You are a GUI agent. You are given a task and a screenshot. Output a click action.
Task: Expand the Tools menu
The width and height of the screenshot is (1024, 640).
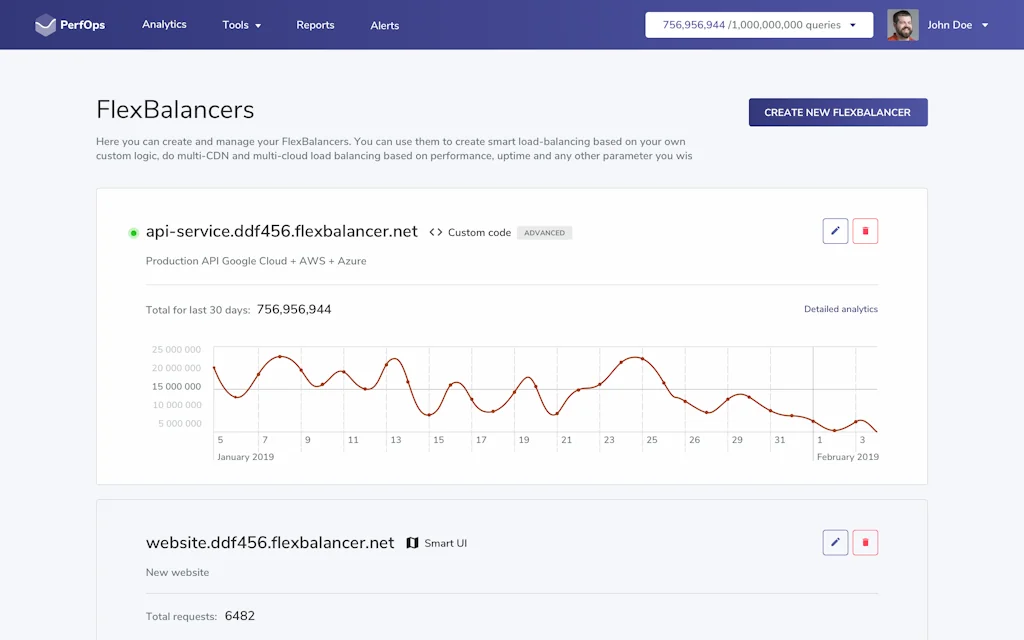point(241,25)
